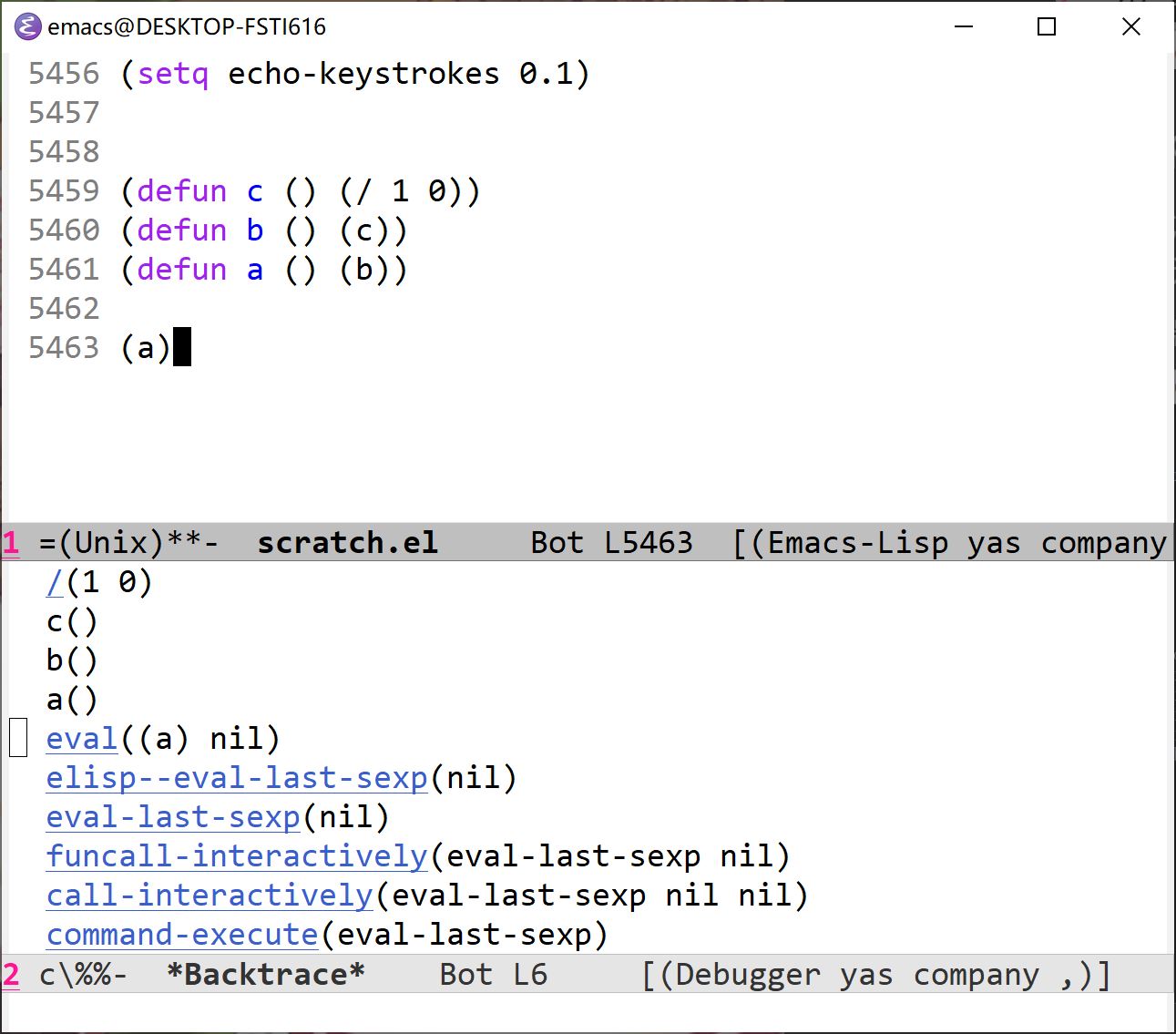Follow the 'eval-last-sexp' backtrace link
Viewport: 1176px width, 1034px height.
[173, 817]
